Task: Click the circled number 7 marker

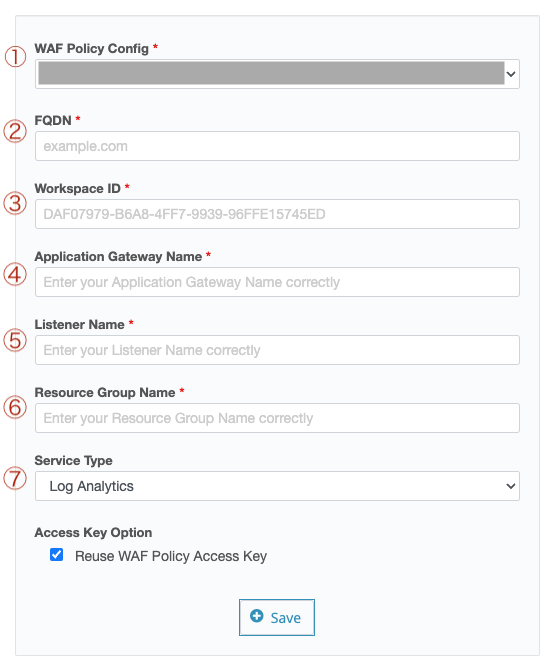Action: 15,478
